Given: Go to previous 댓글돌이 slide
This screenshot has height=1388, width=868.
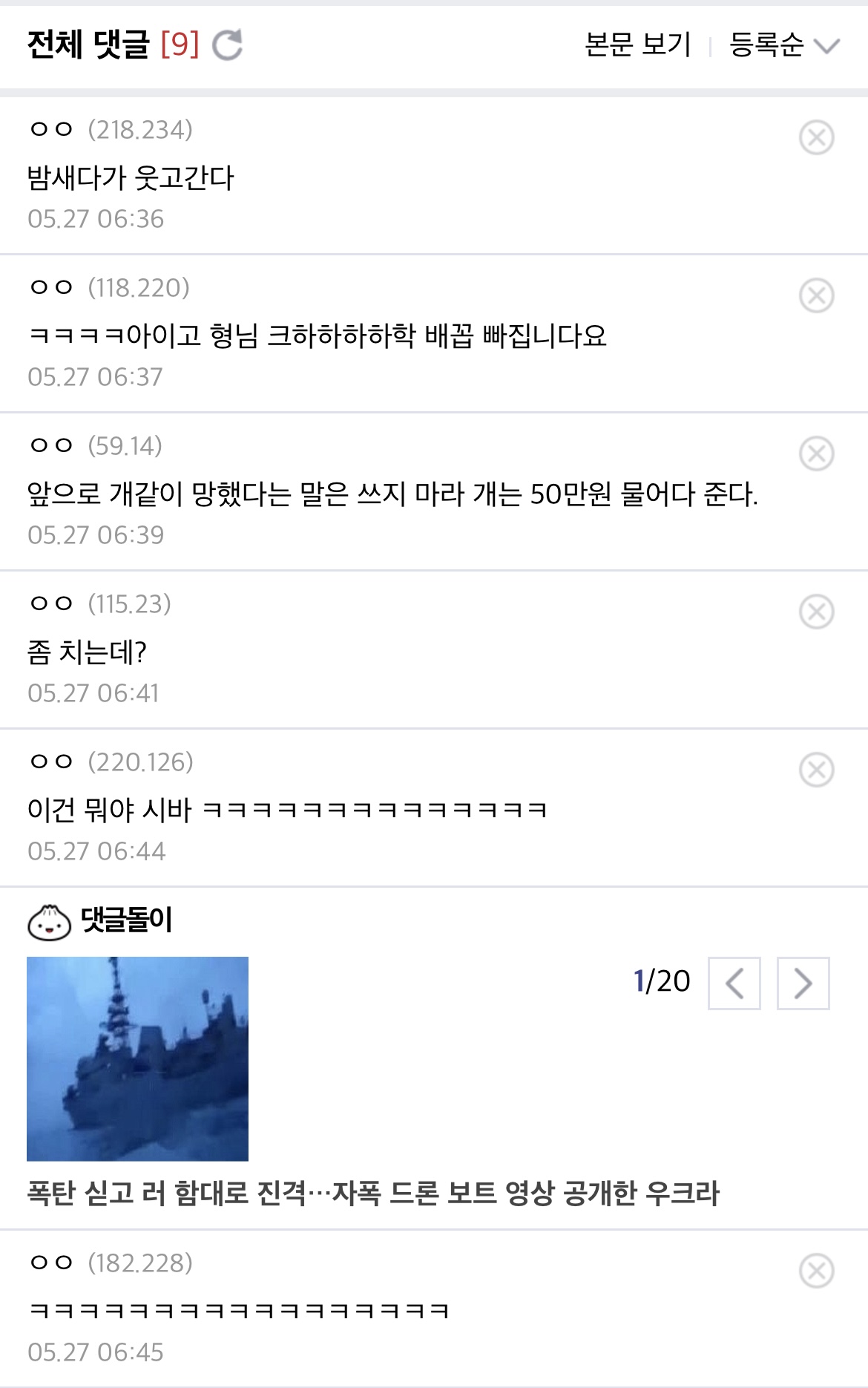Looking at the screenshot, I should pyautogui.click(x=734, y=983).
